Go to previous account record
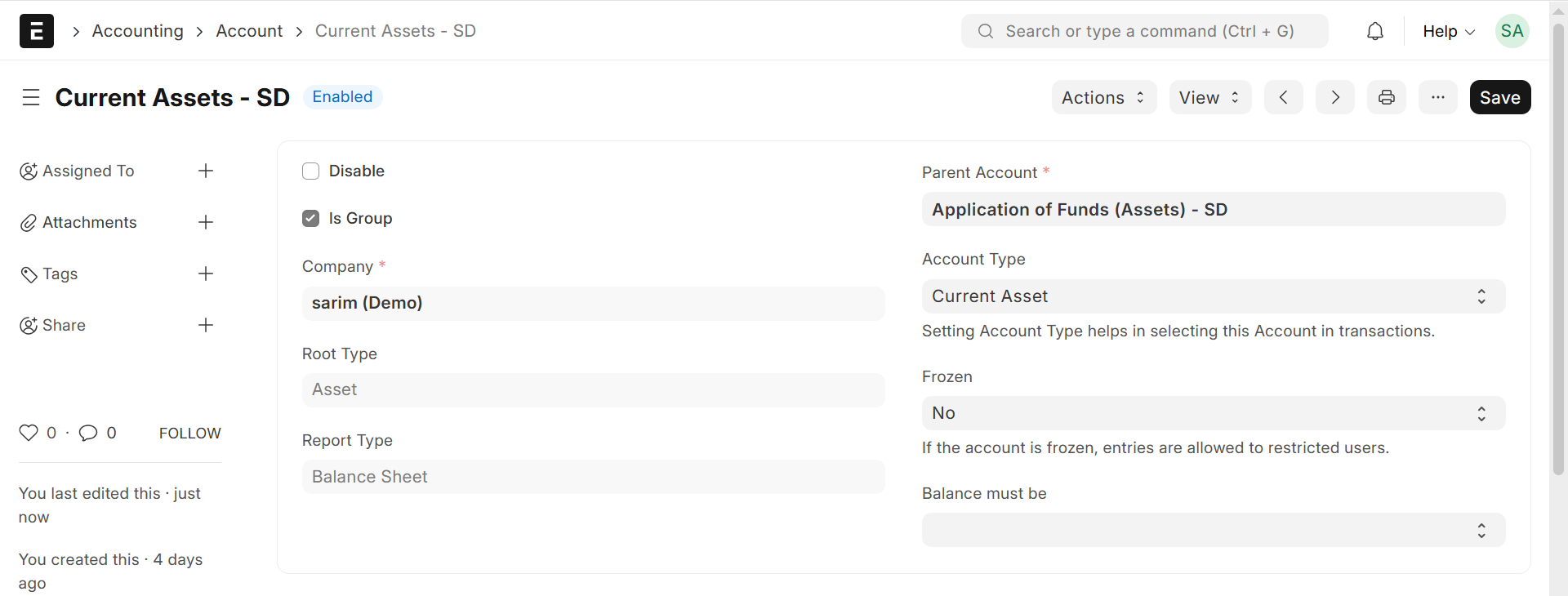 coord(1283,97)
